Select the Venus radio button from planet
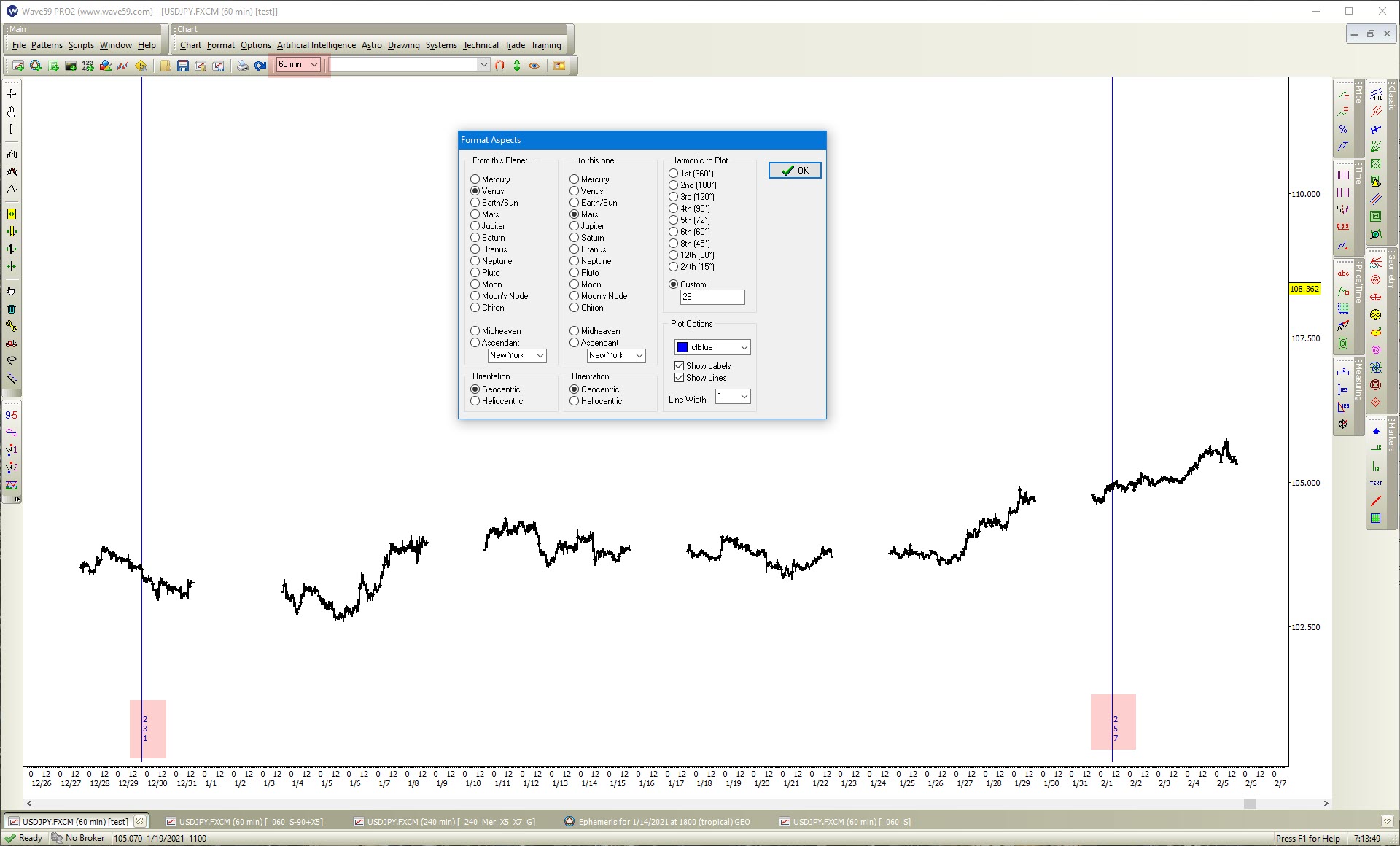This screenshot has width=1400, height=846. click(x=476, y=191)
